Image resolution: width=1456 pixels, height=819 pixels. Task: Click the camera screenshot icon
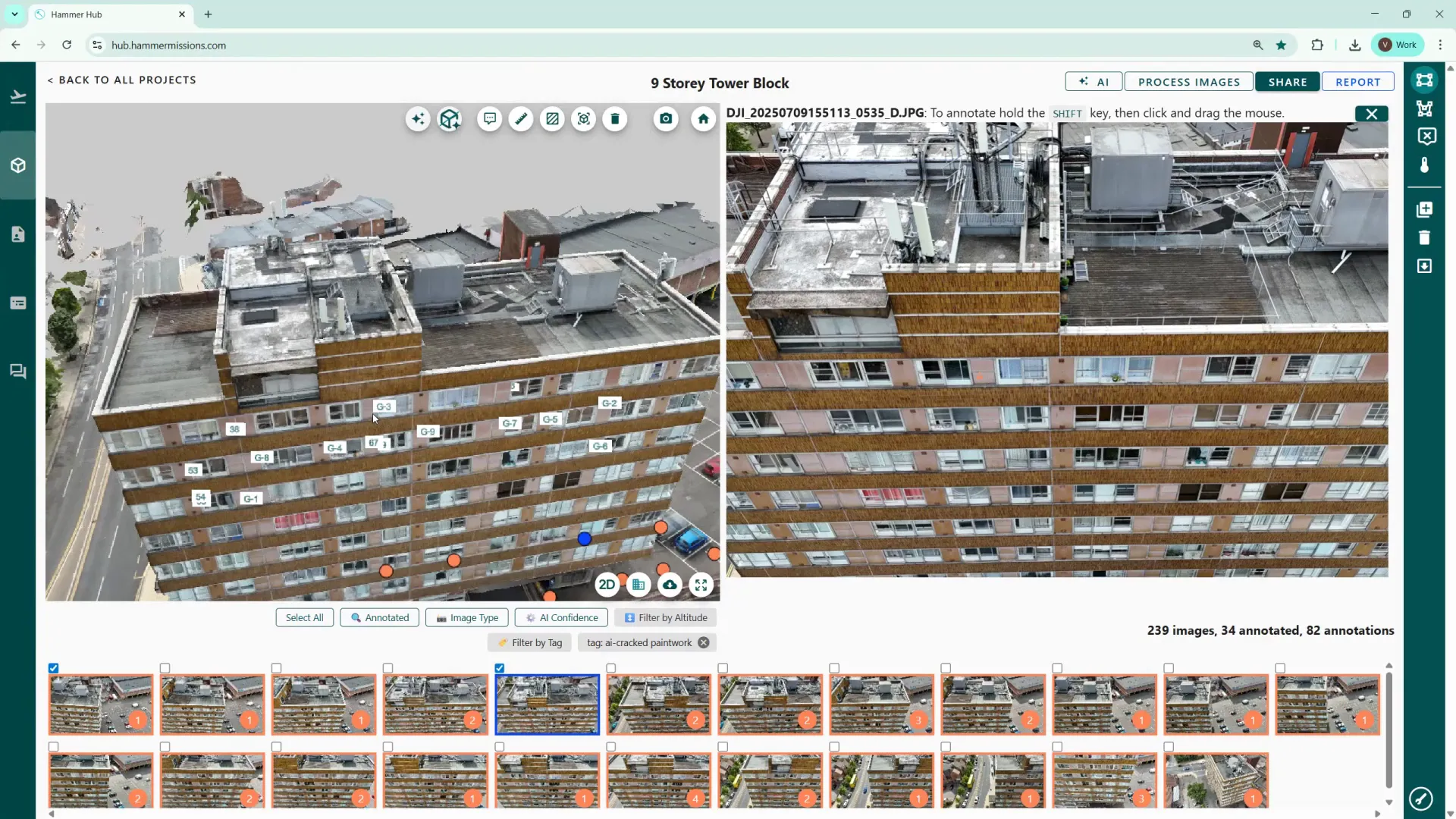(666, 119)
